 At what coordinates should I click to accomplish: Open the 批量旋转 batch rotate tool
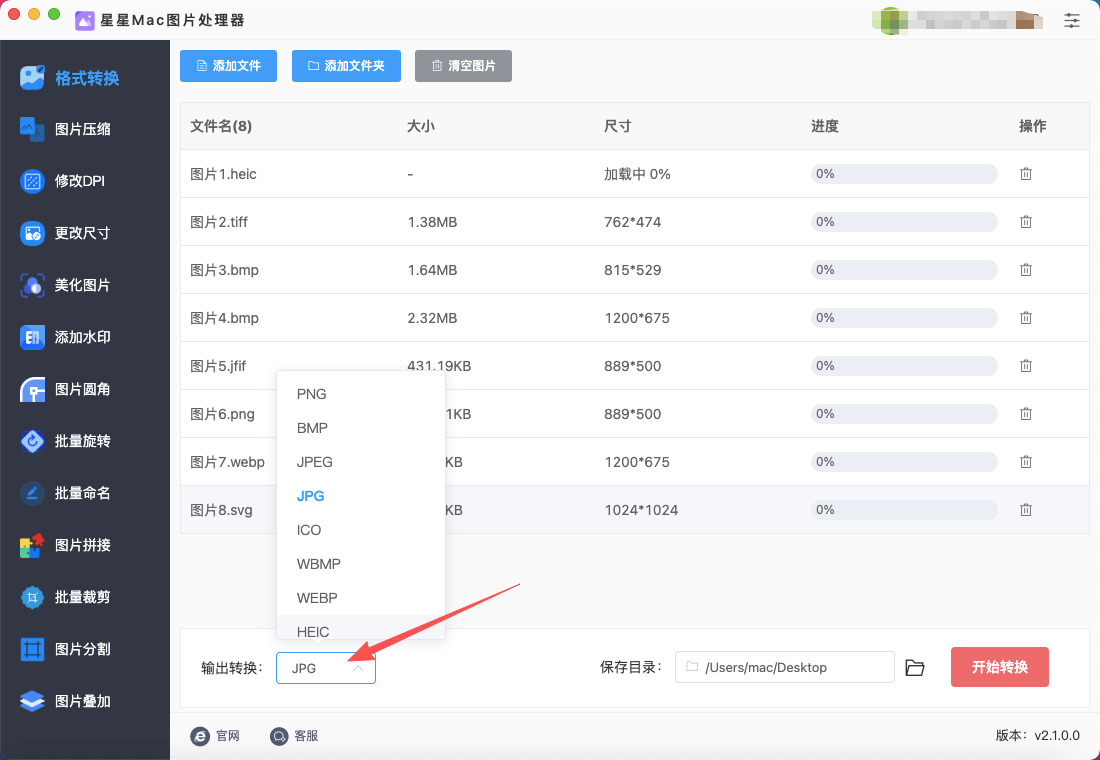[65, 441]
